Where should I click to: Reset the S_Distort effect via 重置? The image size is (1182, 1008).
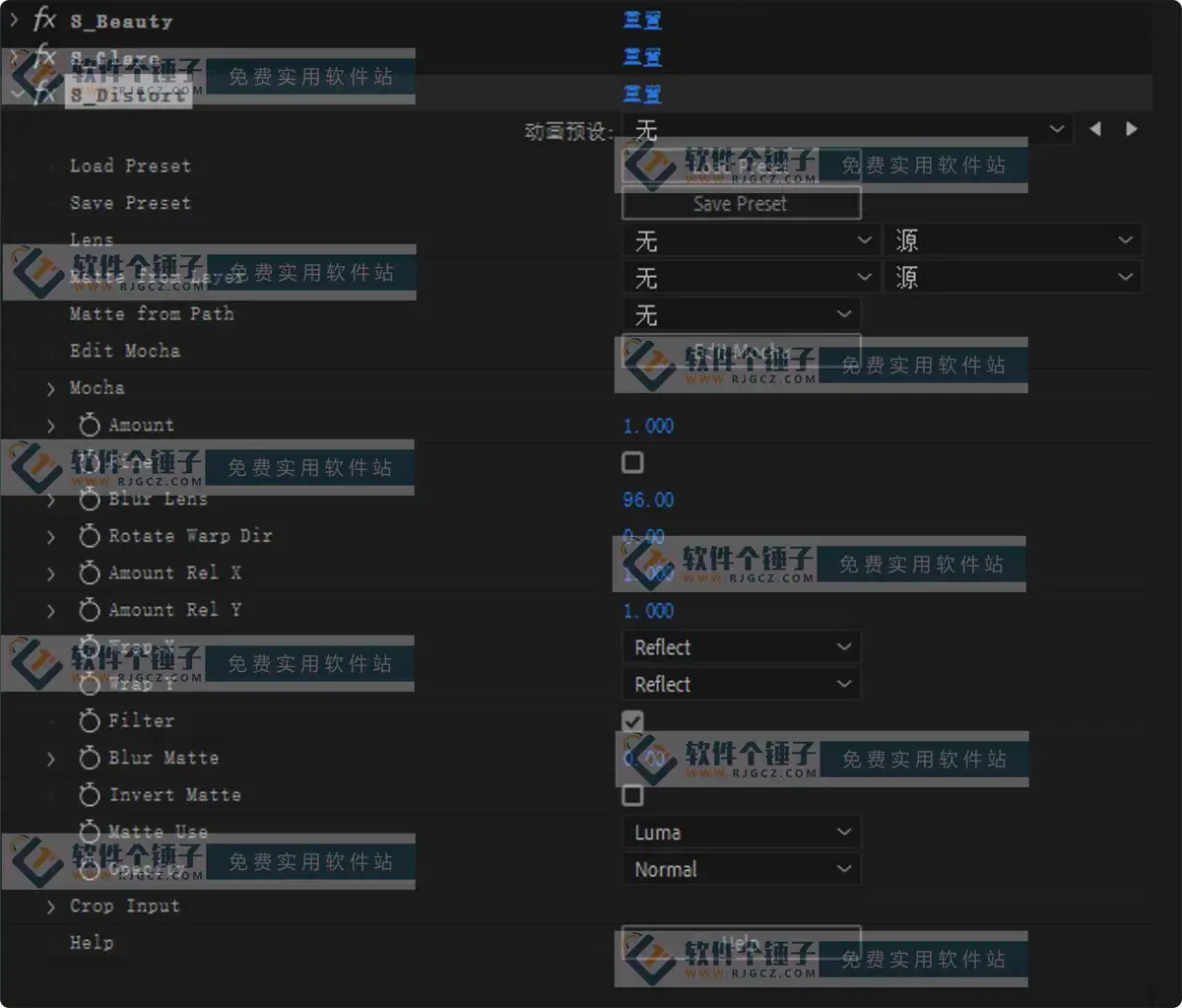pos(642,94)
